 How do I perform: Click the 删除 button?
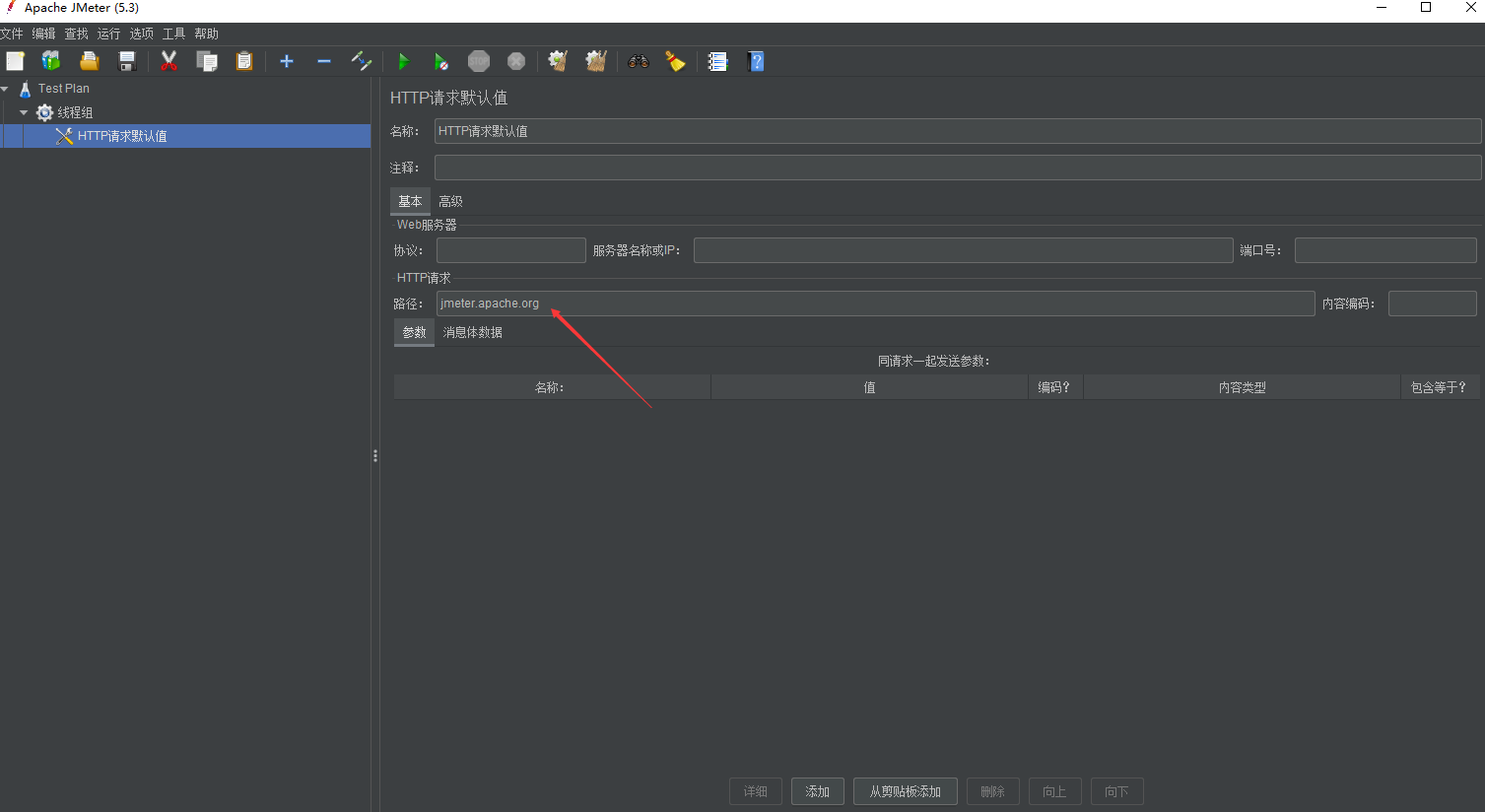(993, 791)
